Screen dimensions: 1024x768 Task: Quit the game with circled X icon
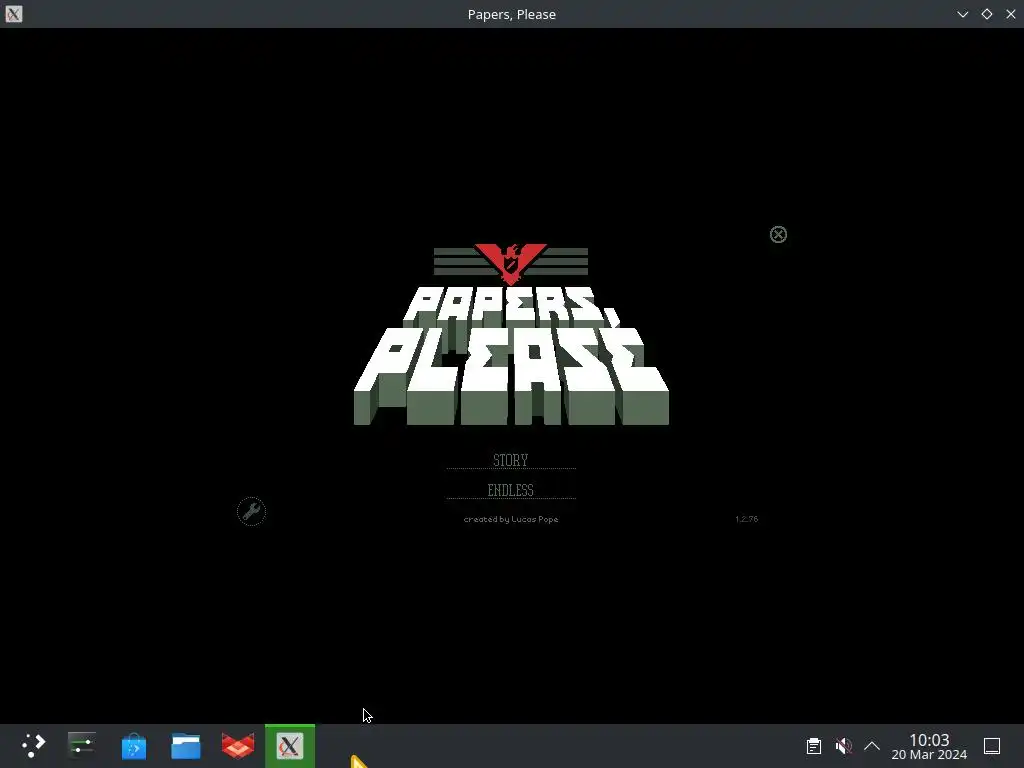(x=778, y=234)
